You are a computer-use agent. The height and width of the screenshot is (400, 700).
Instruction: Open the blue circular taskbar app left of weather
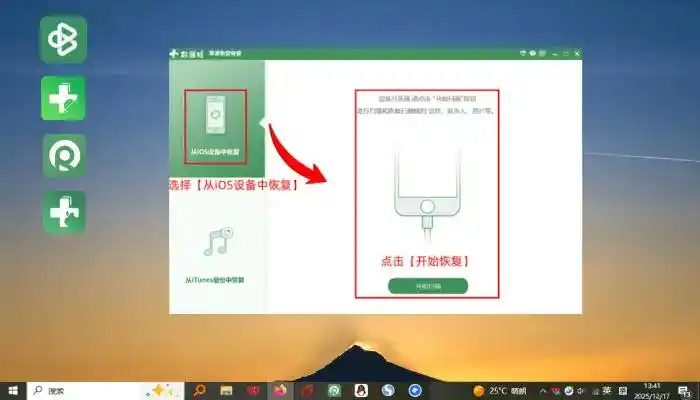coord(415,391)
